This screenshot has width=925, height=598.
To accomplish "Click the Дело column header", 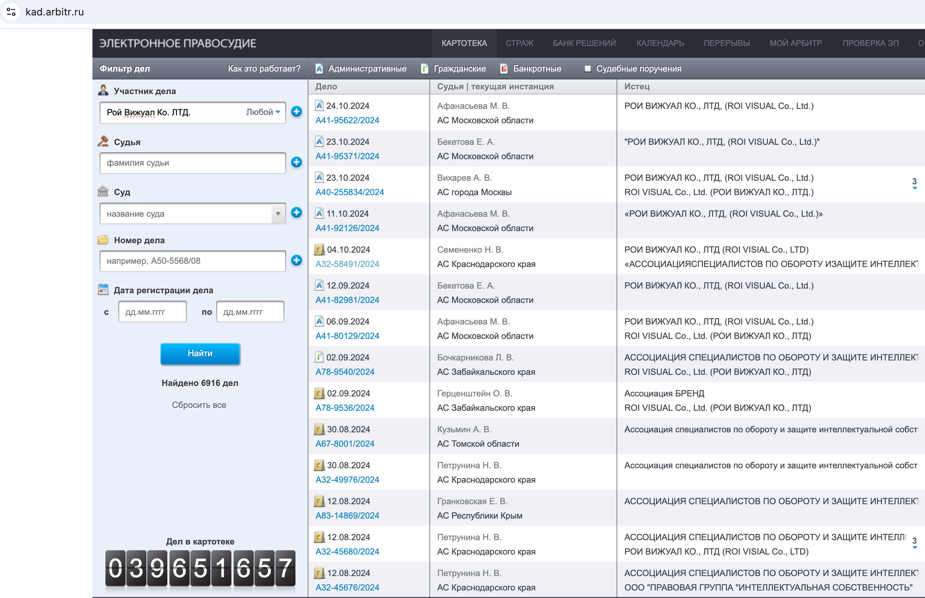I will (326, 87).
